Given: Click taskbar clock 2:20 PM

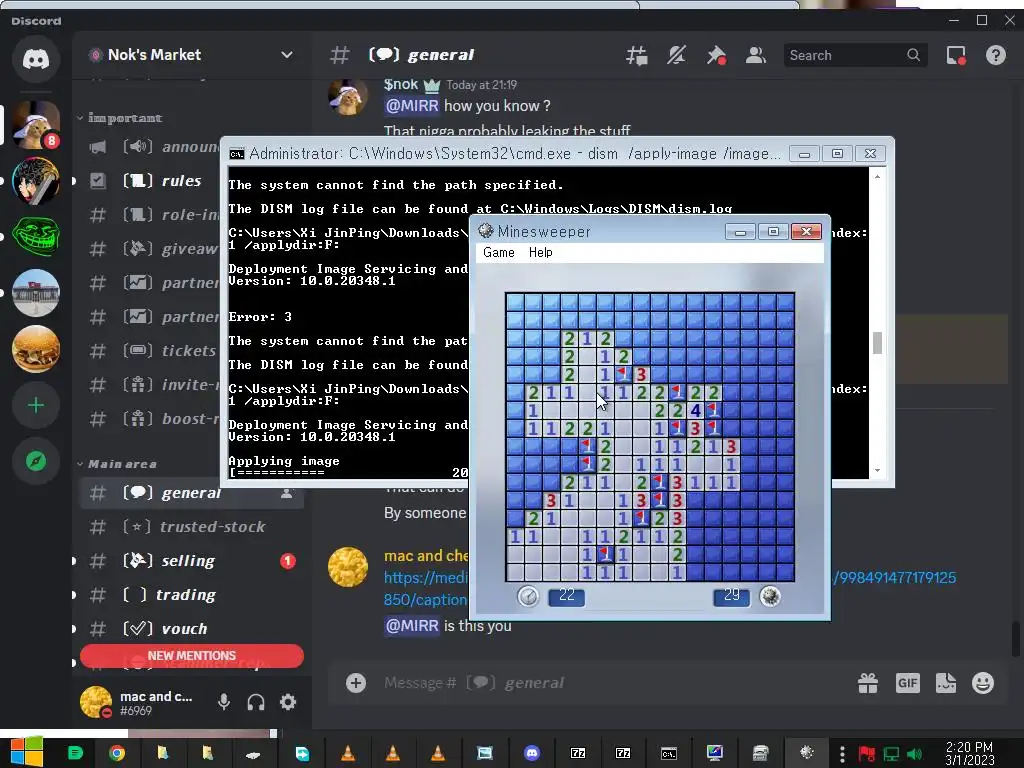Looking at the screenshot, I should [969, 753].
